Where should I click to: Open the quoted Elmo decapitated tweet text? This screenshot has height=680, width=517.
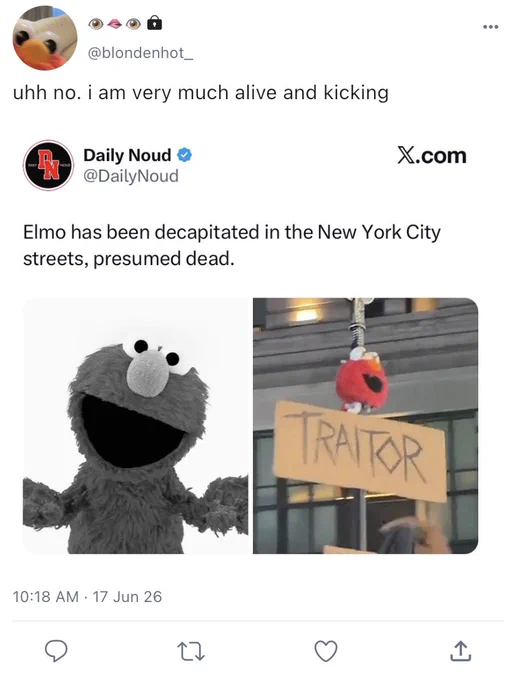tap(232, 245)
